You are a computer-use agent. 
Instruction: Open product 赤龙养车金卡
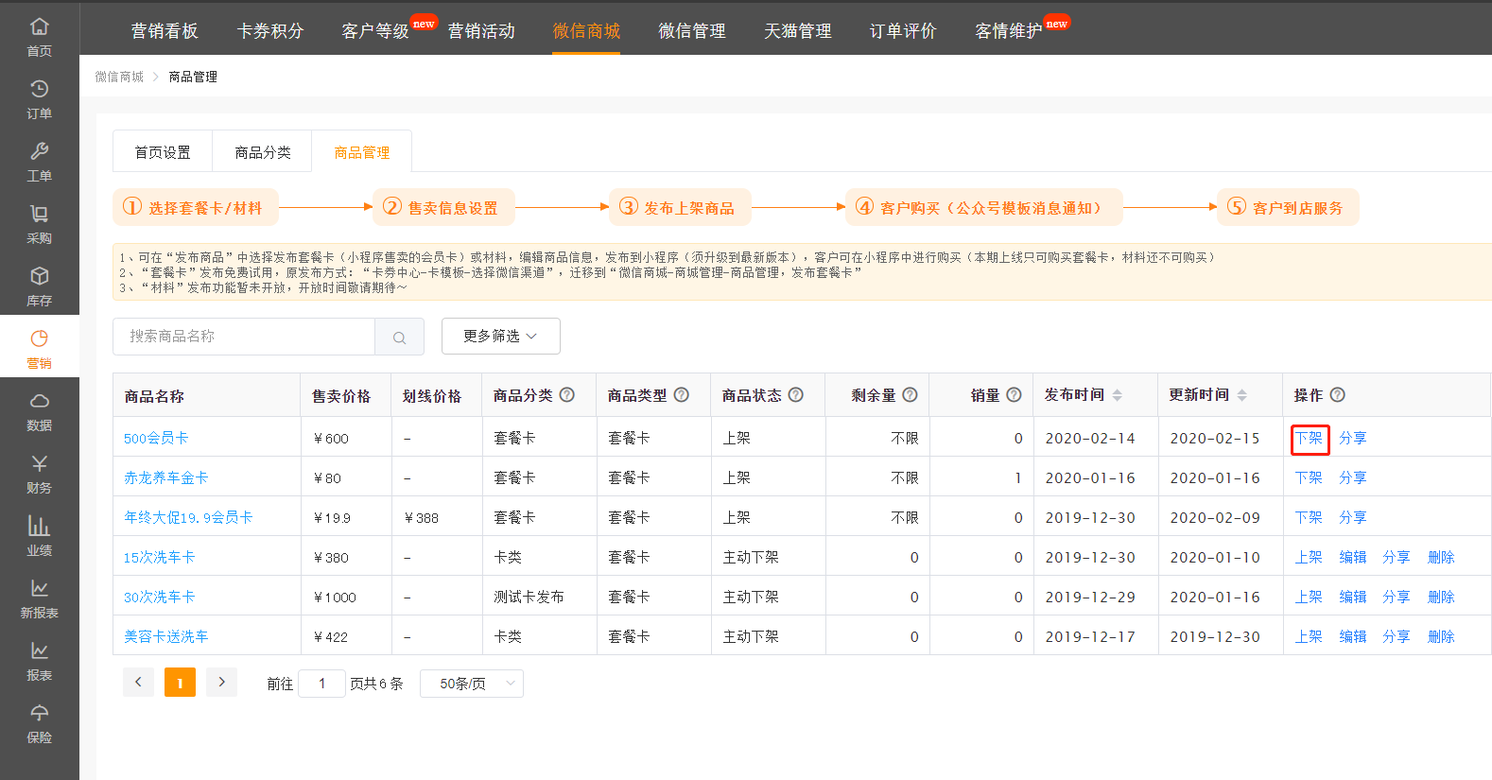point(166,478)
